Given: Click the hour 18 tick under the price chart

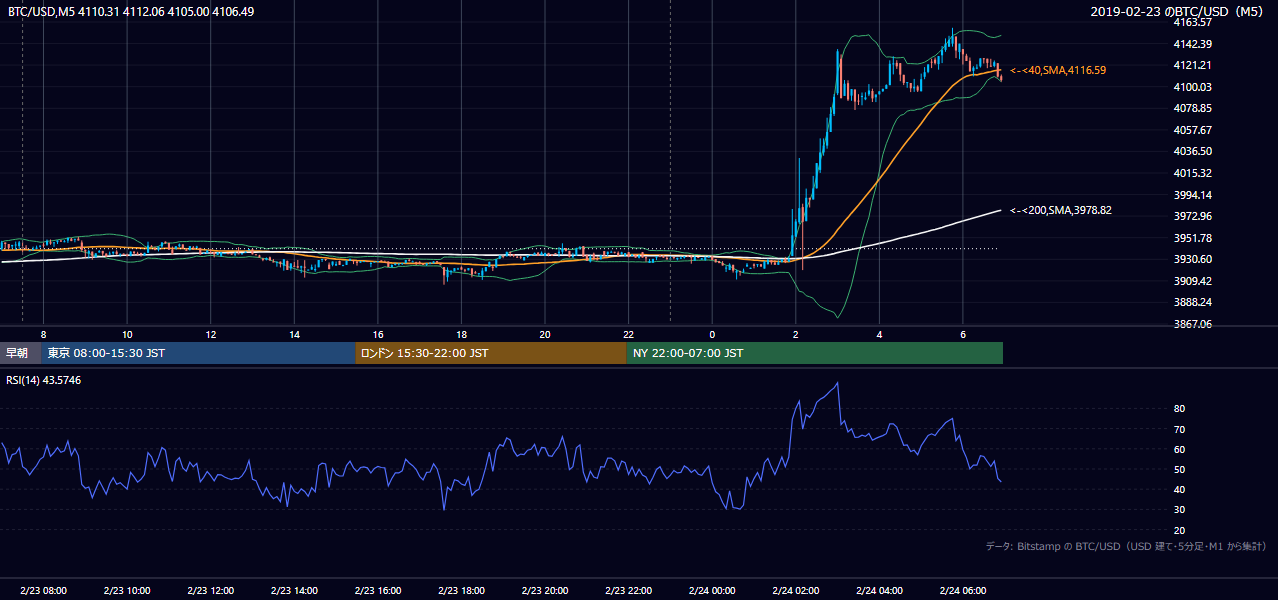Looking at the screenshot, I should (461, 334).
